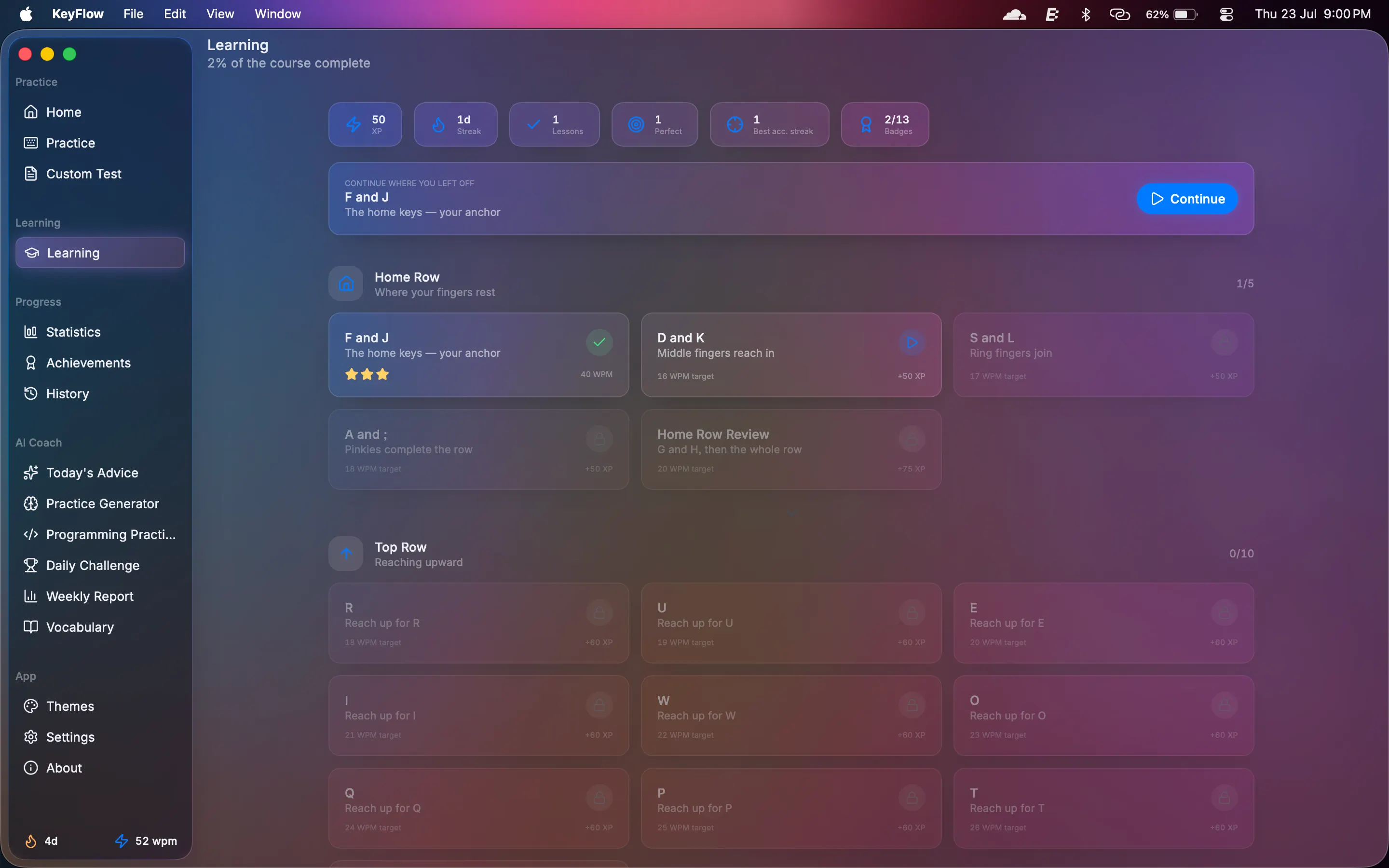Viewport: 1389px width, 868px height.
Task: Open the KeyFlow app menu
Action: click(x=78, y=14)
